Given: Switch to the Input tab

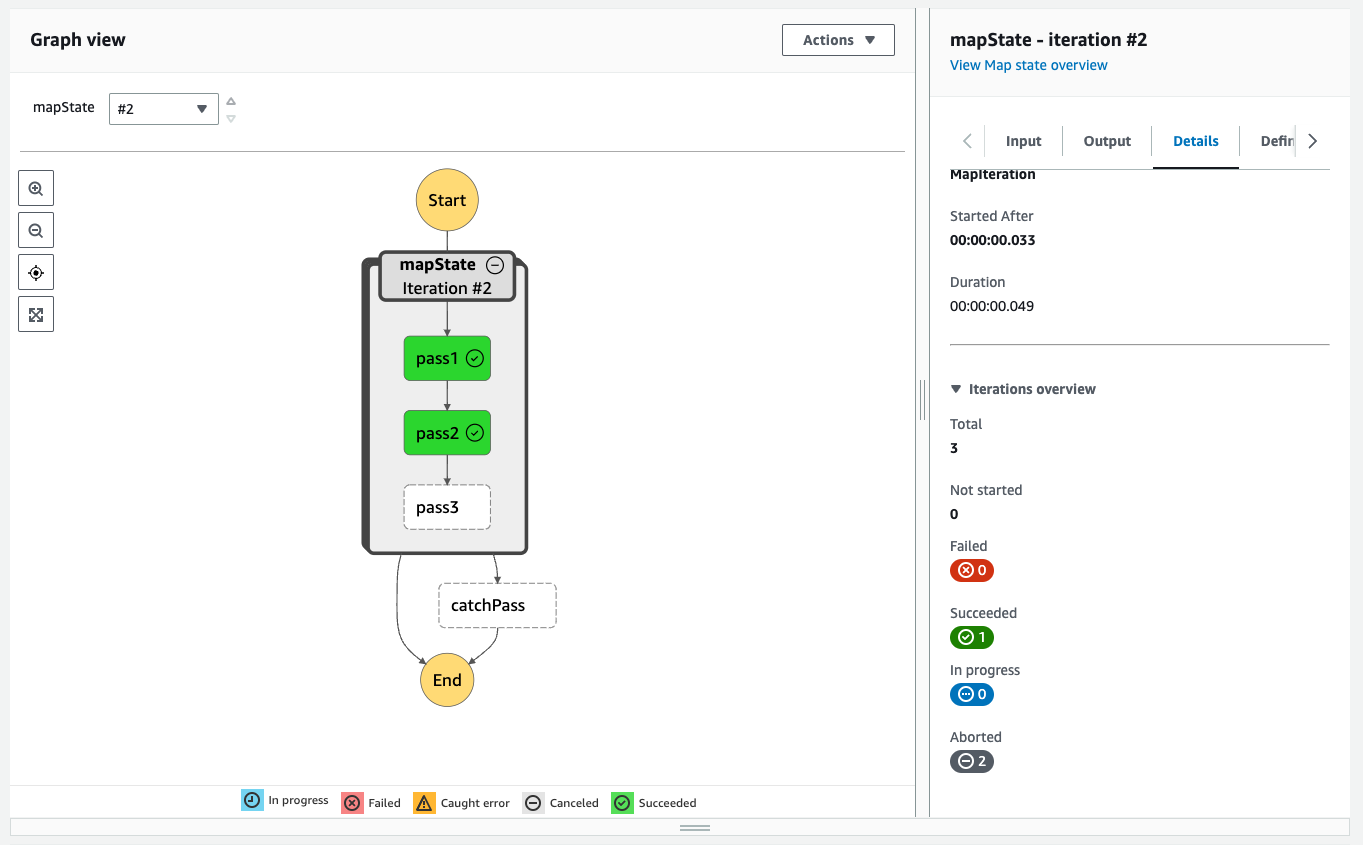Looking at the screenshot, I should [x=1023, y=141].
